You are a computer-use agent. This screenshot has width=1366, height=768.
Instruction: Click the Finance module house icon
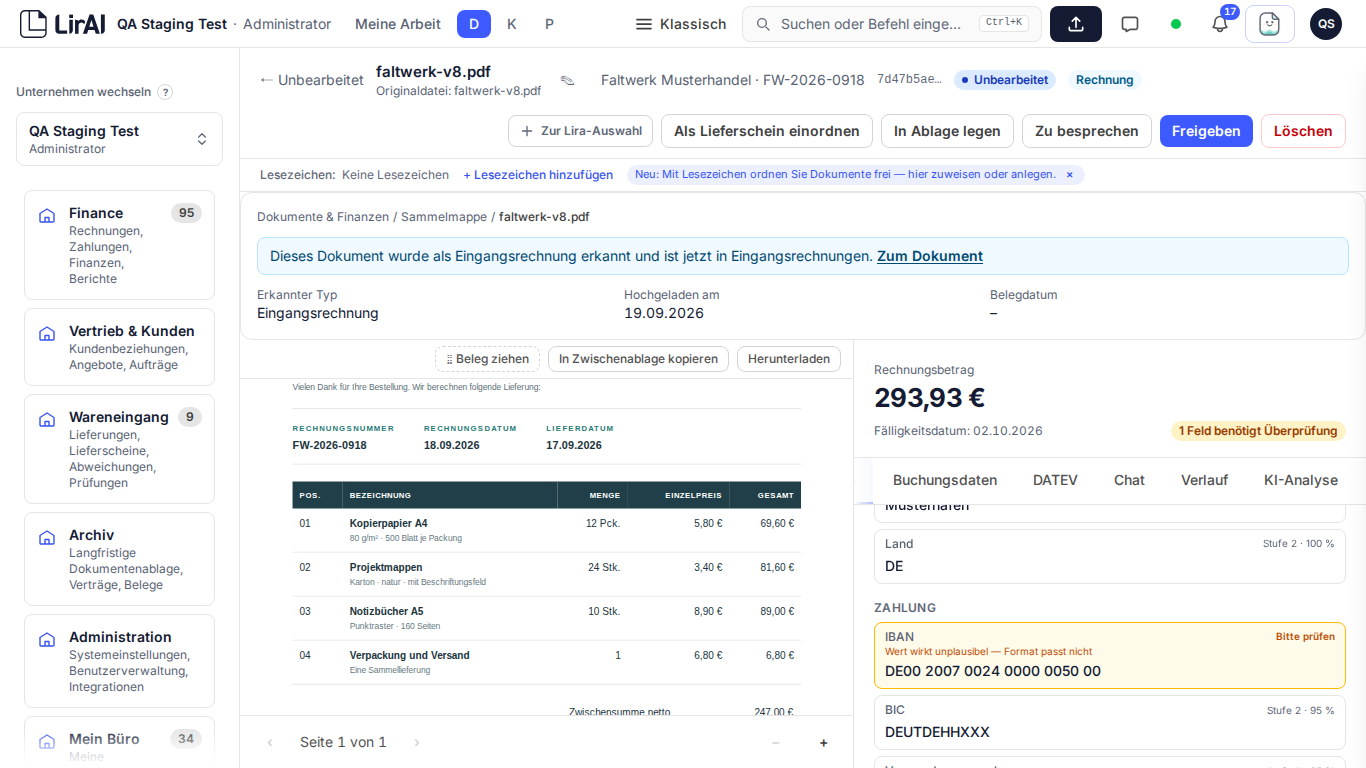(x=46, y=215)
